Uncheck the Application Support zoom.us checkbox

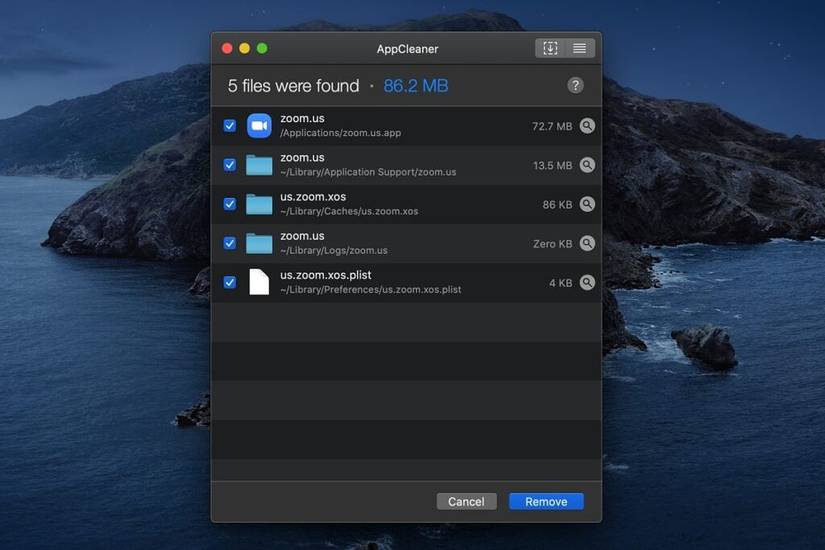coord(229,165)
